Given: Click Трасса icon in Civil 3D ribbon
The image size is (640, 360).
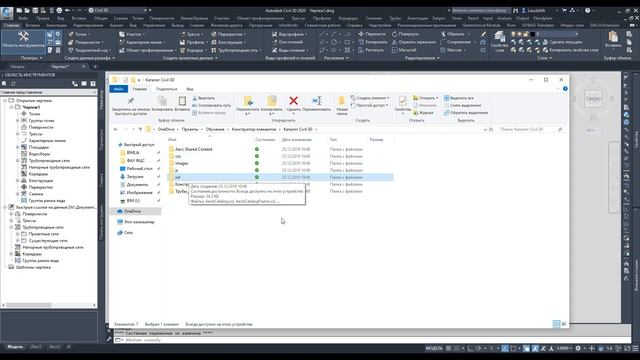Looking at the screenshot, I should (182, 34).
